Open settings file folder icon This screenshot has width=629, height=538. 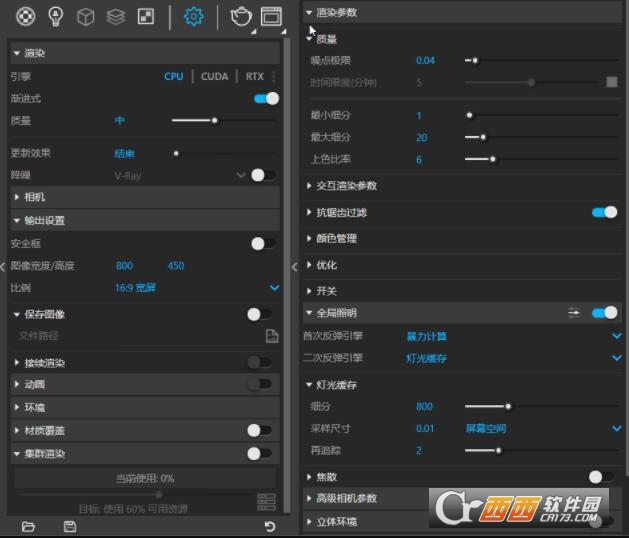tap(28, 526)
